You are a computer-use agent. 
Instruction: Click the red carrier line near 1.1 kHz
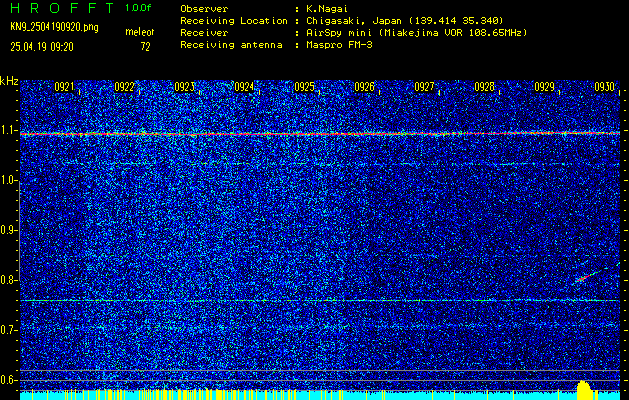point(320,134)
